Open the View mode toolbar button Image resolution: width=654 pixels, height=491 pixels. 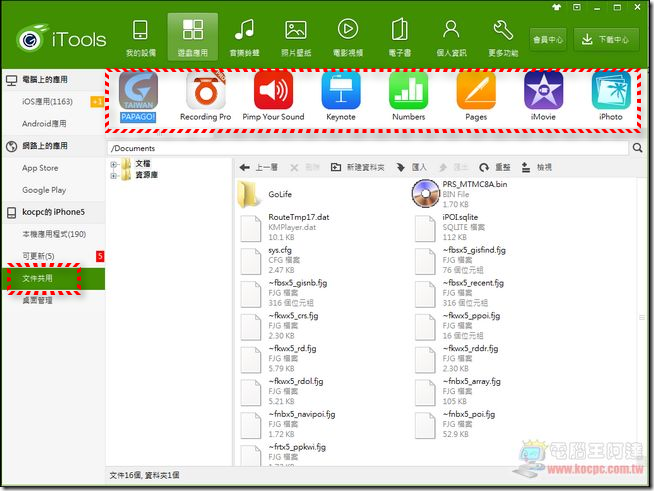(536, 167)
